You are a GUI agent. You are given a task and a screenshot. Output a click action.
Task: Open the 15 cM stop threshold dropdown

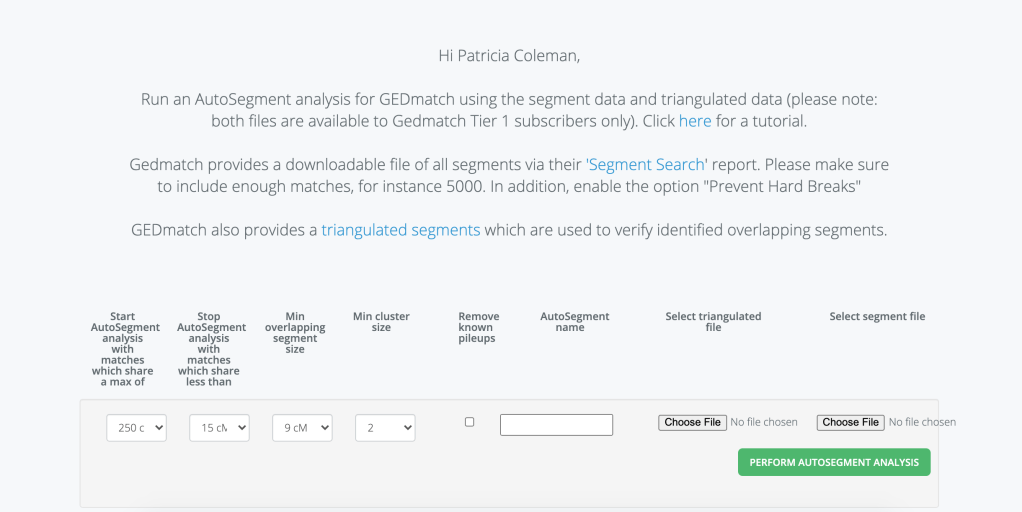click(219, 428)
